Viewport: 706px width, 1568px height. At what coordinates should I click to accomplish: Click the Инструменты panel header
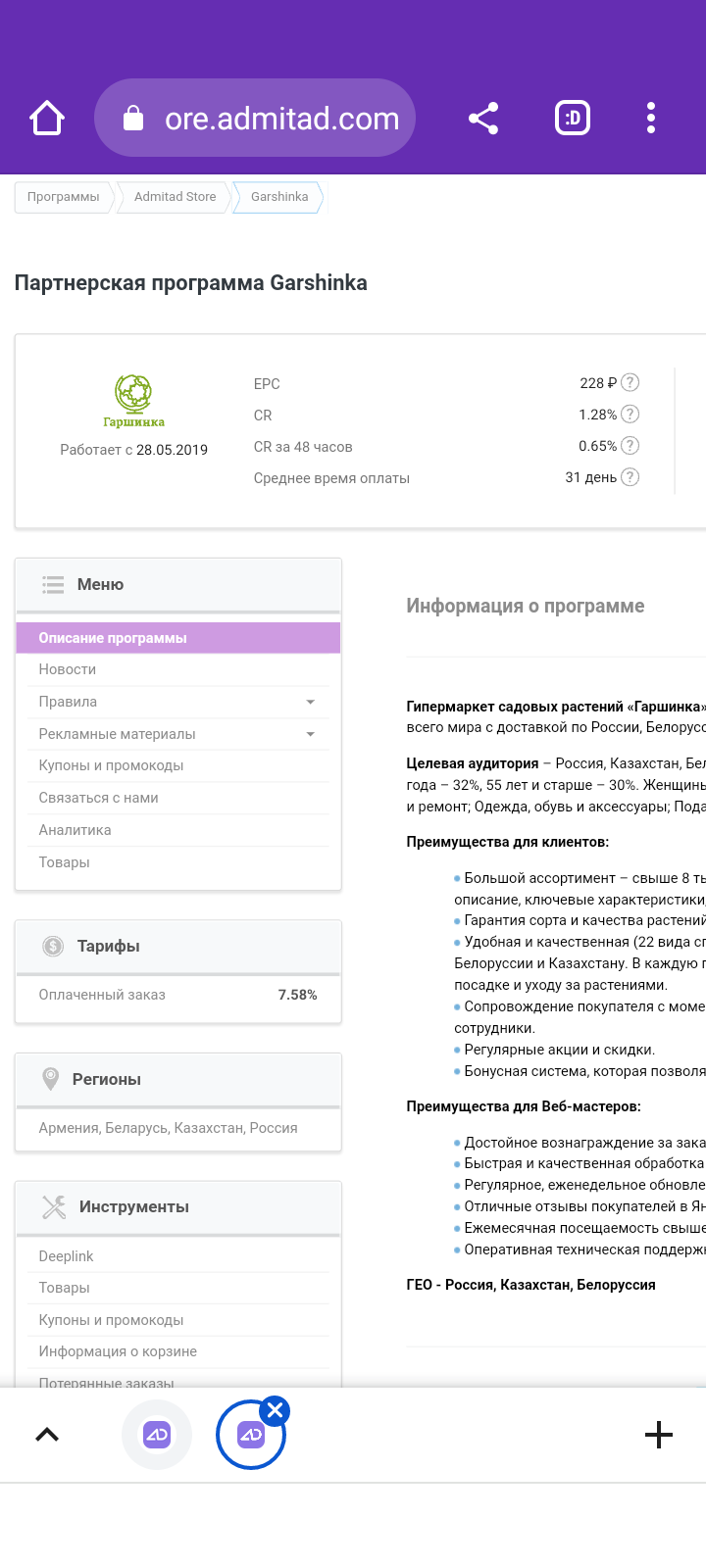tap(178, 1207)
